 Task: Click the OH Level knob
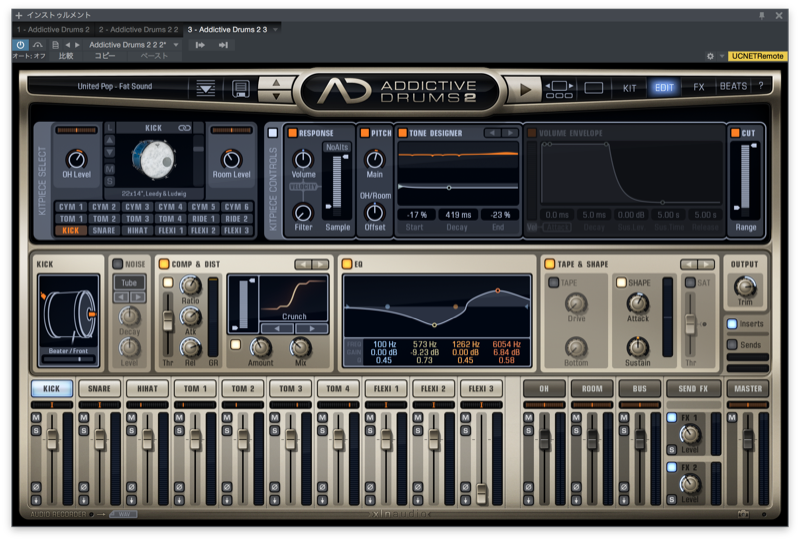77,159
